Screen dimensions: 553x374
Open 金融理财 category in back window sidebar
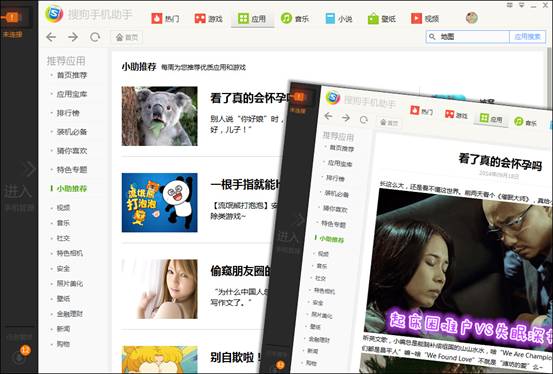[x=70, y=314]
